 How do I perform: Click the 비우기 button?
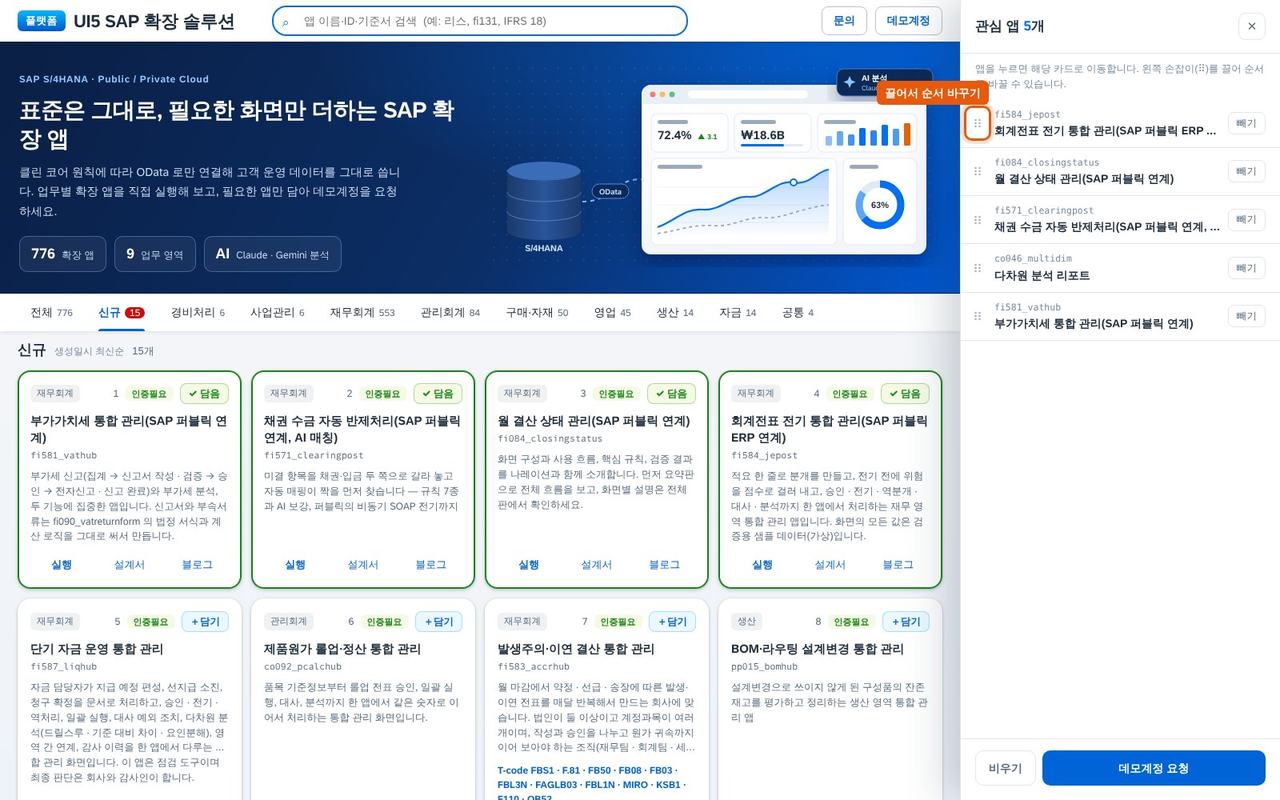tap(1005, 768)
